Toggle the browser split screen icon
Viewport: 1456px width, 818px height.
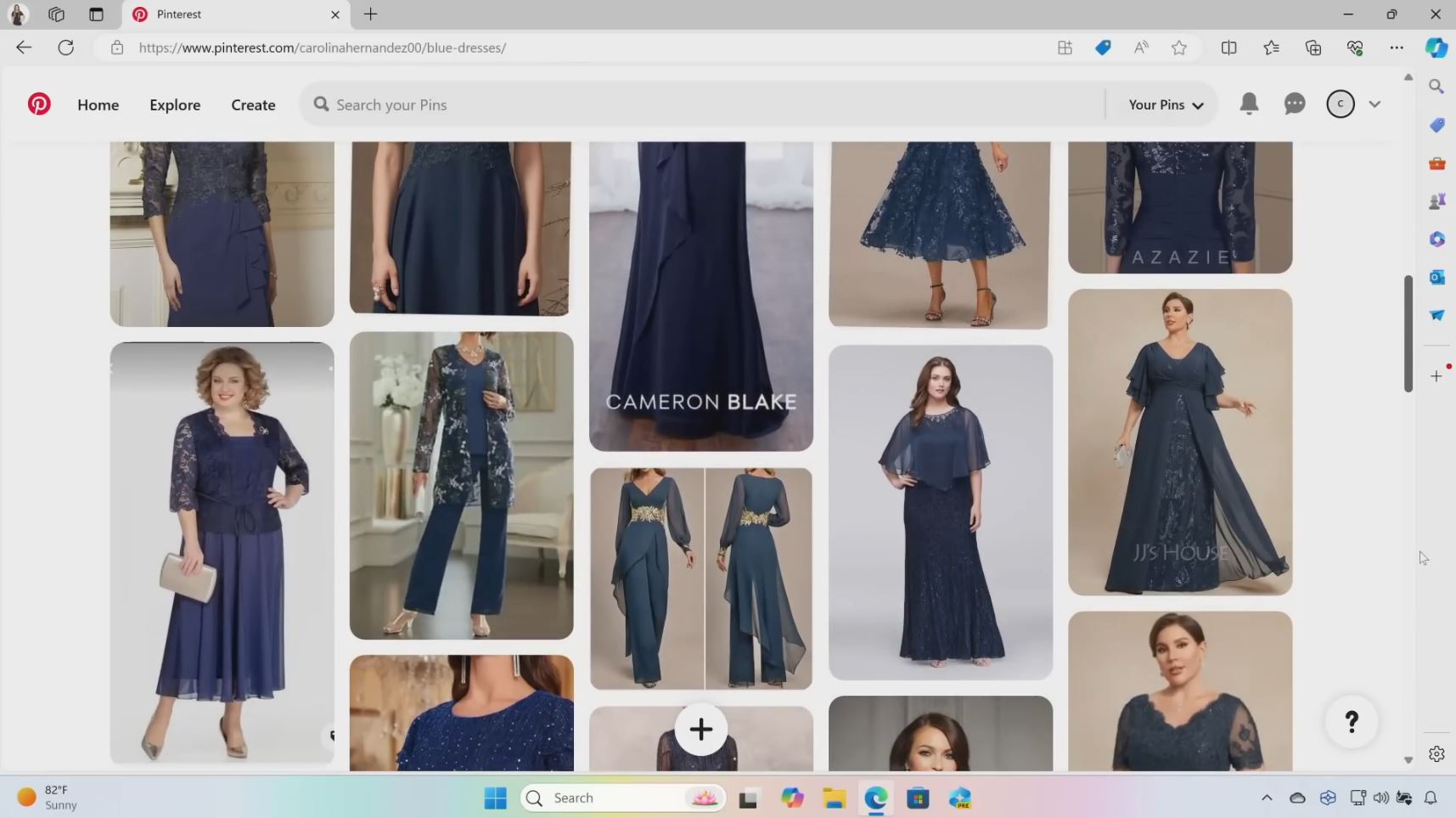coord(1228,48)
